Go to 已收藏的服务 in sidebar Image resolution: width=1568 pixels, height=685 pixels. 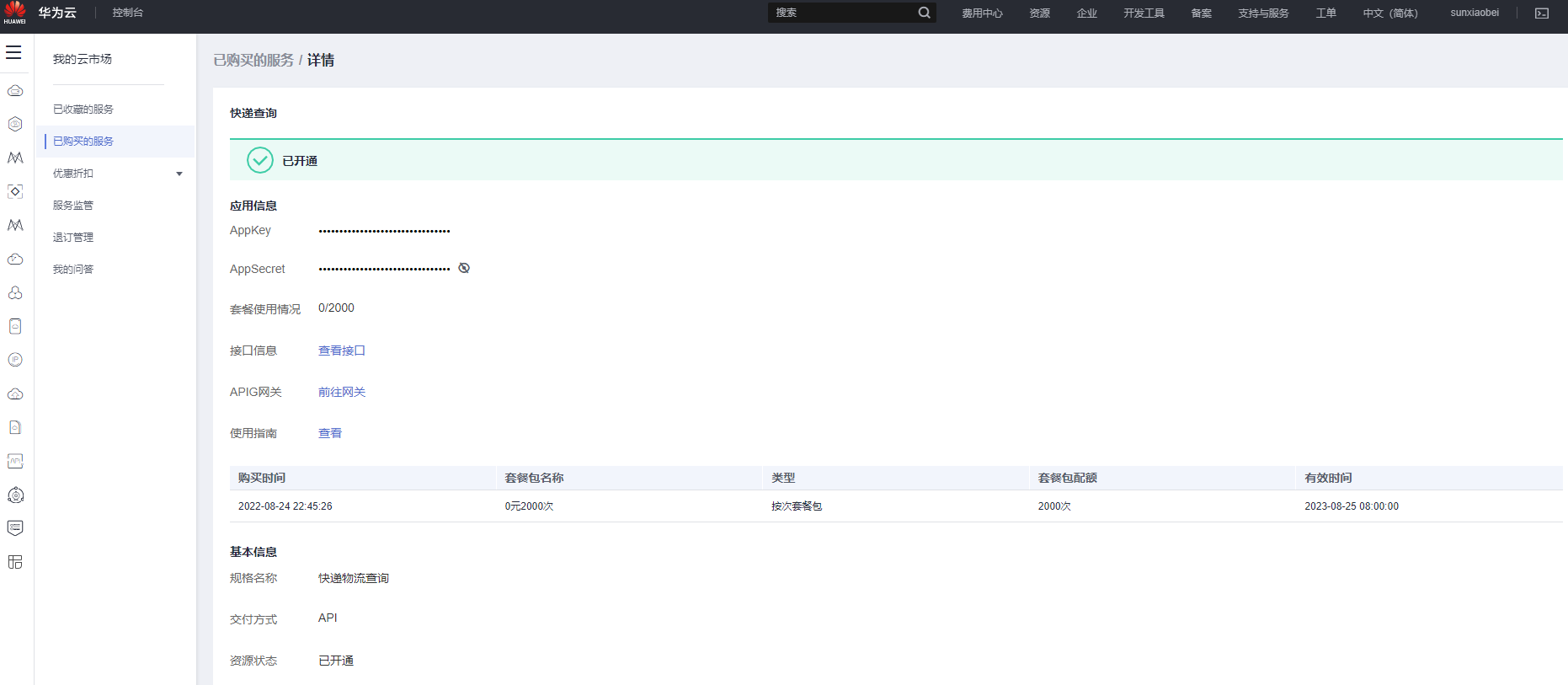[83, 110]
